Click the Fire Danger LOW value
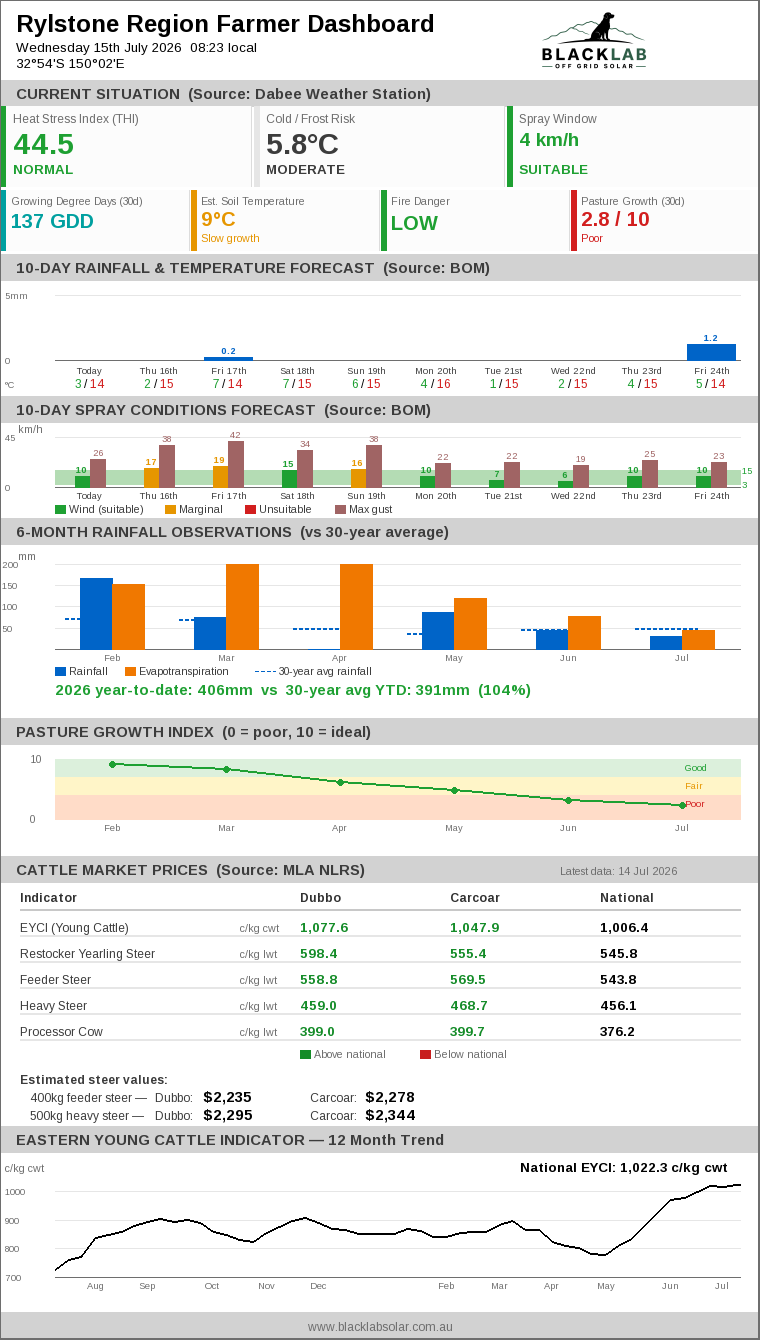 pos(414,223)
